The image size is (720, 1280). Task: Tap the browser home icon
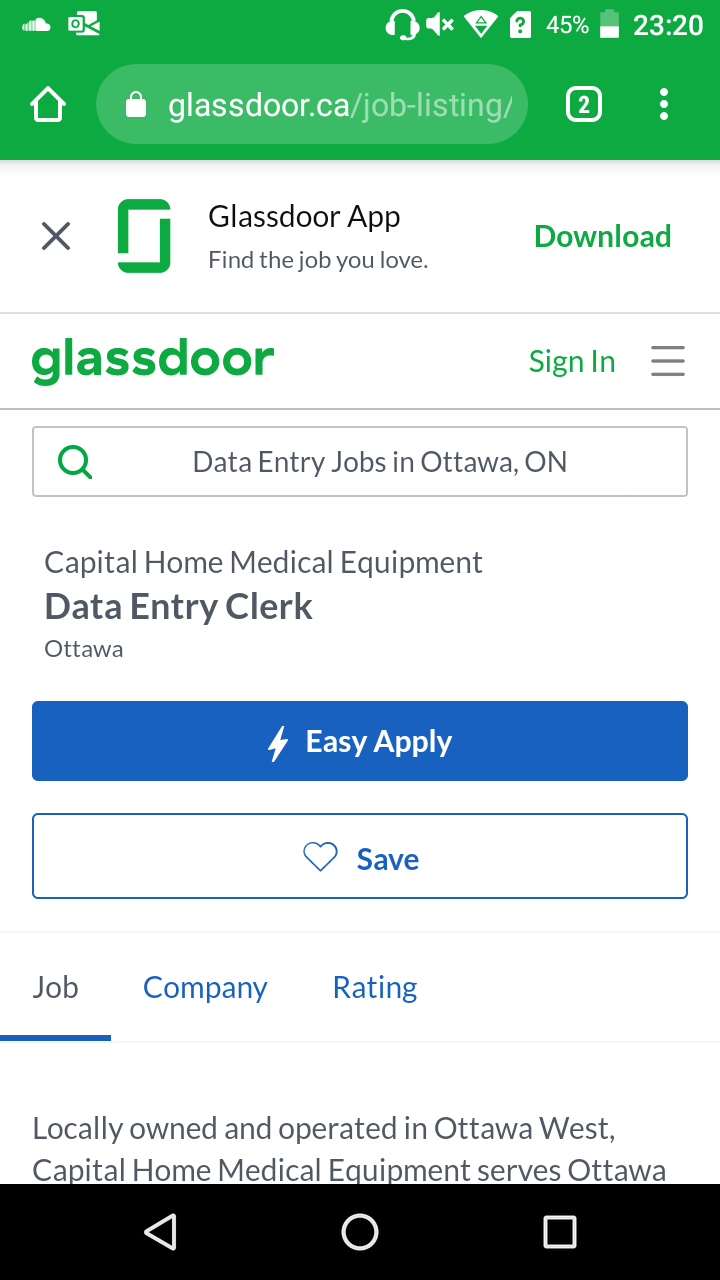pyautogui.click(x=48, y=105)
